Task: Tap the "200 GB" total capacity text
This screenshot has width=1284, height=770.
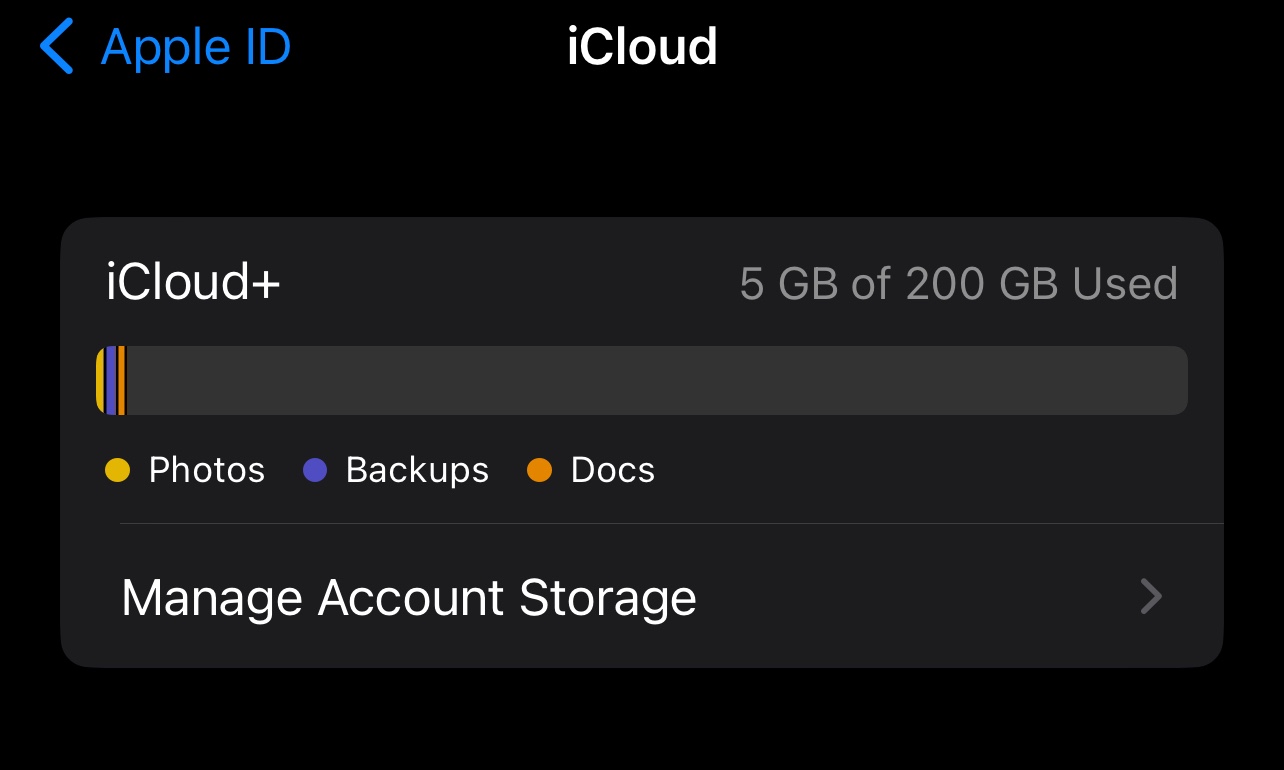Action: point(981,284)
